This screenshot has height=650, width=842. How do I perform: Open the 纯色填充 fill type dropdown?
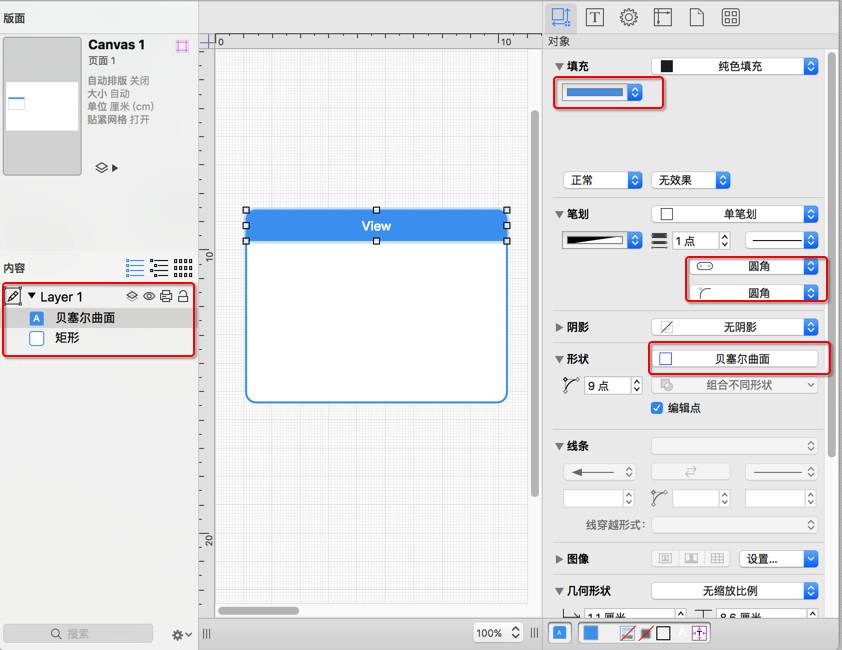point(735,66)
